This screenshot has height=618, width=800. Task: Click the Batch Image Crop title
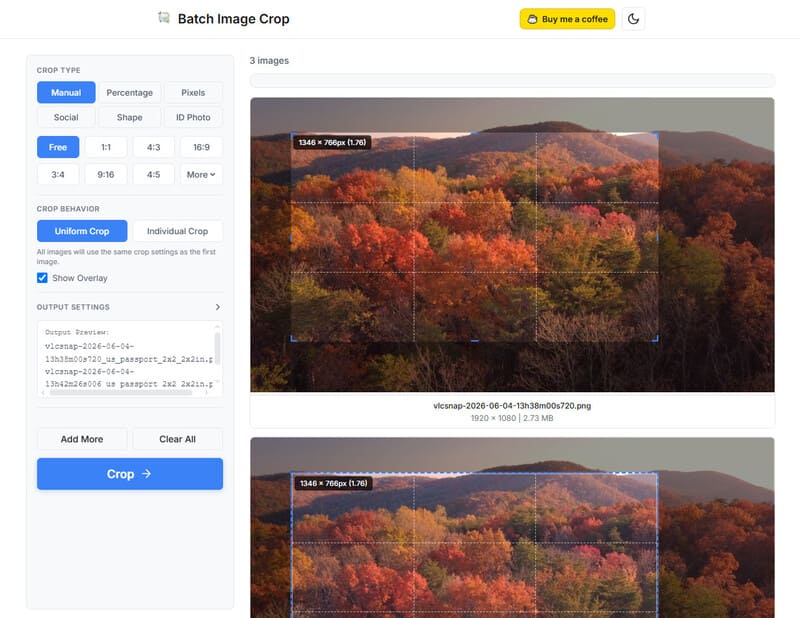pos(233,19)
